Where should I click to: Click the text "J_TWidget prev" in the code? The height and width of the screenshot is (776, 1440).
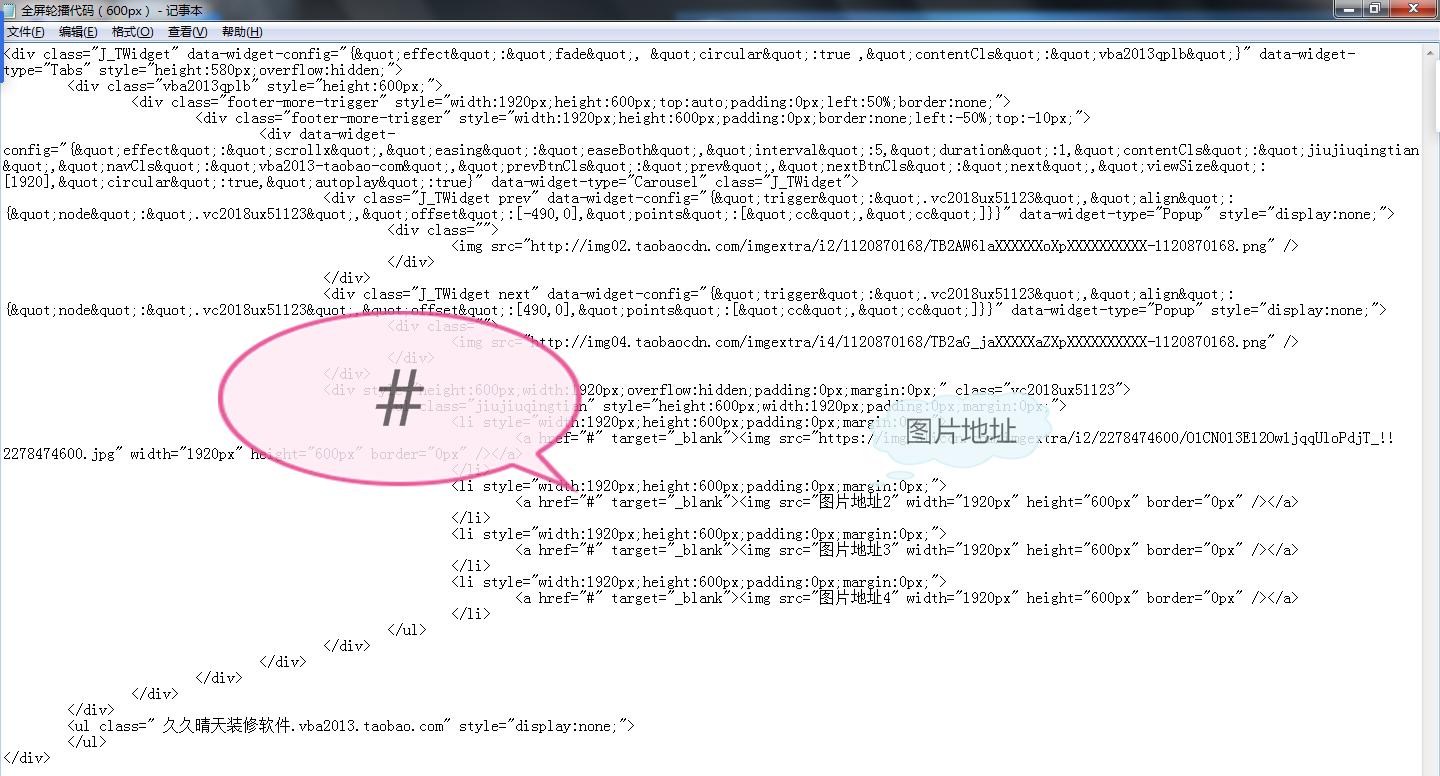tap(475, 198)
